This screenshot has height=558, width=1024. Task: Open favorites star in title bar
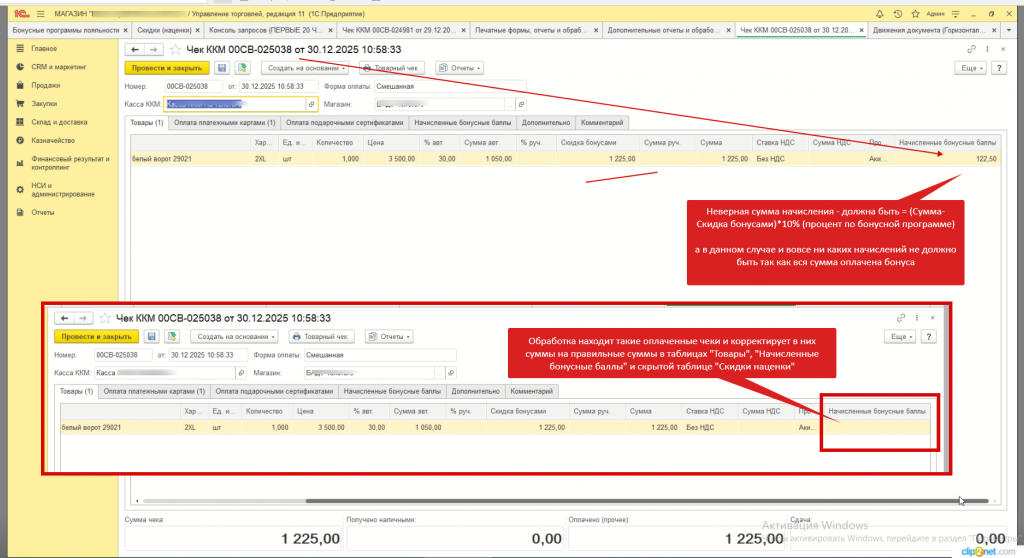916,14
